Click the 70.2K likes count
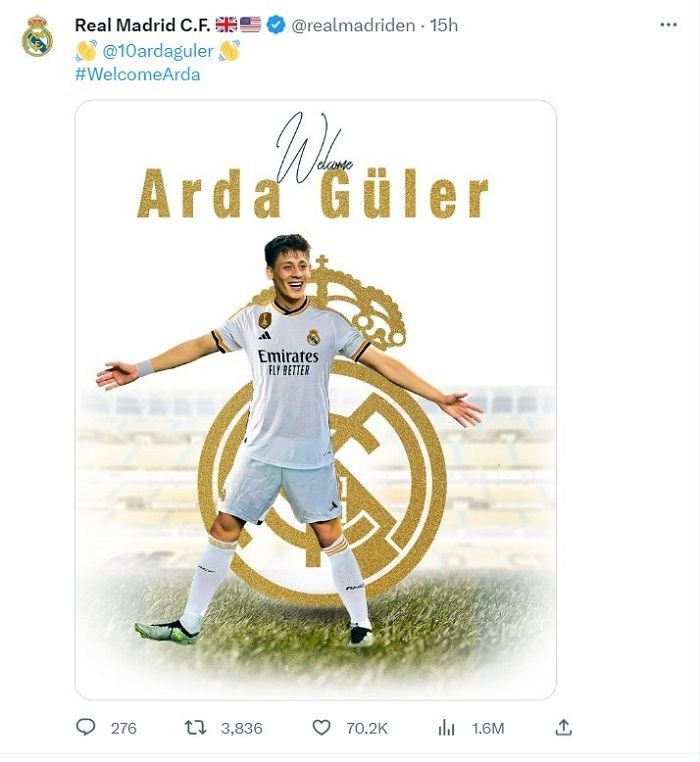 point(367,728)
